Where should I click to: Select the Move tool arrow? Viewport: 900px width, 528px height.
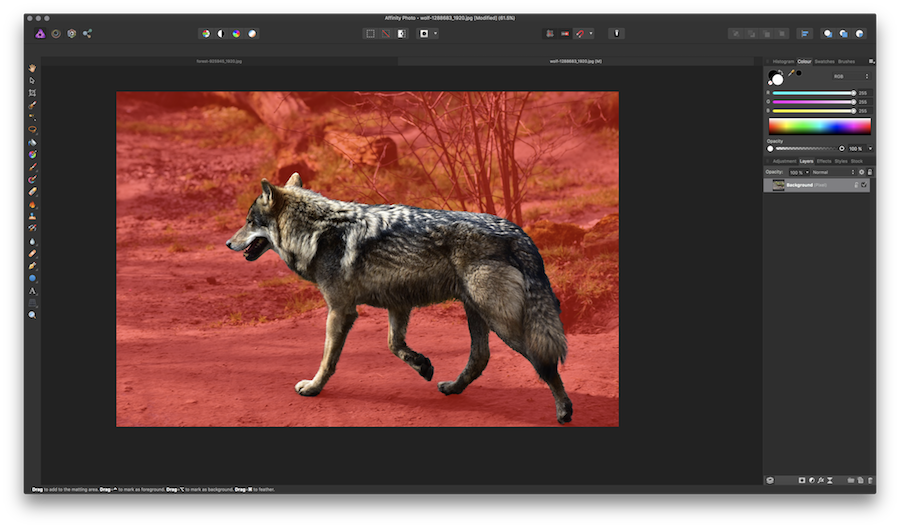click(32, 80)
